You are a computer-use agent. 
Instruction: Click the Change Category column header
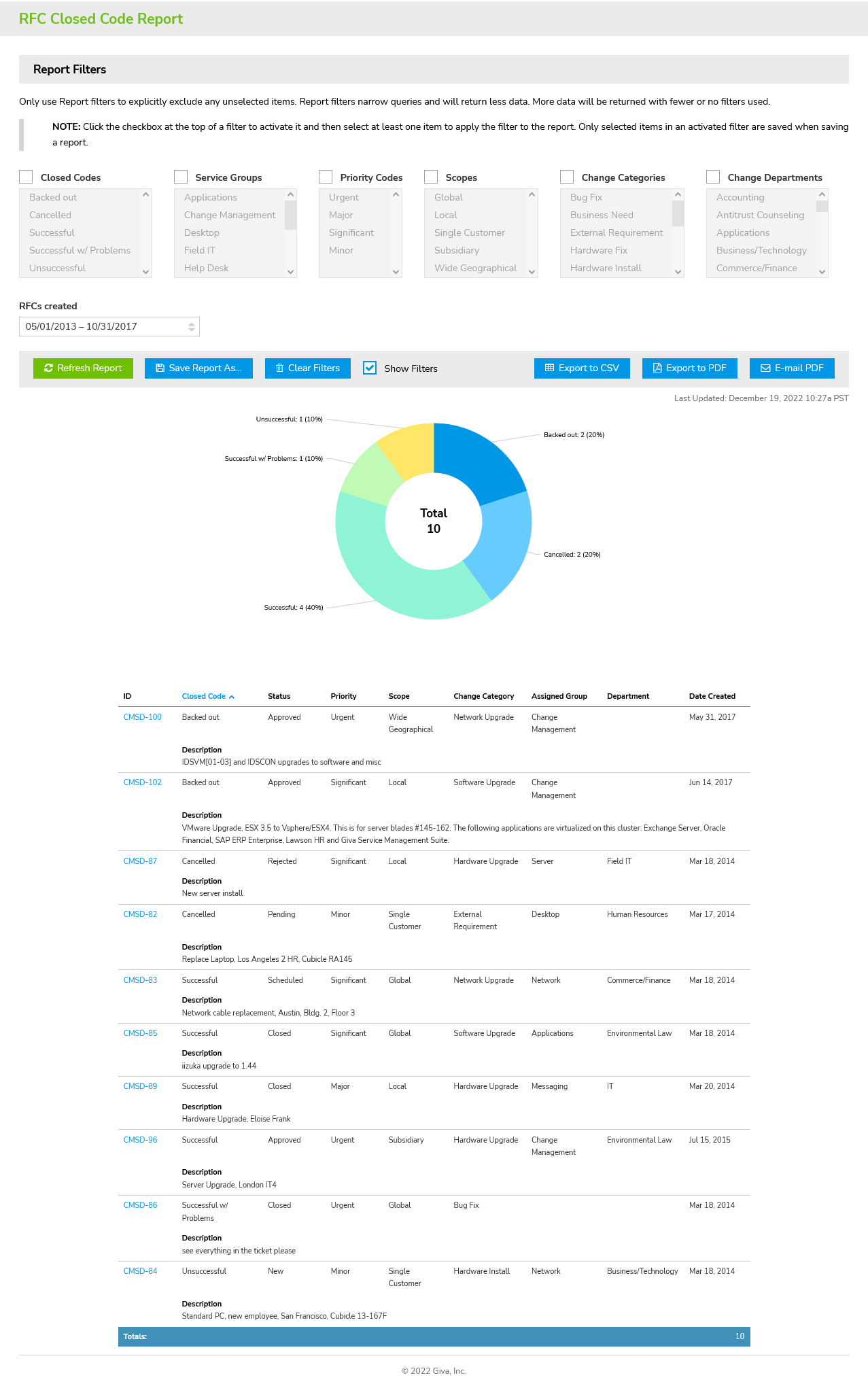[484, 697]
